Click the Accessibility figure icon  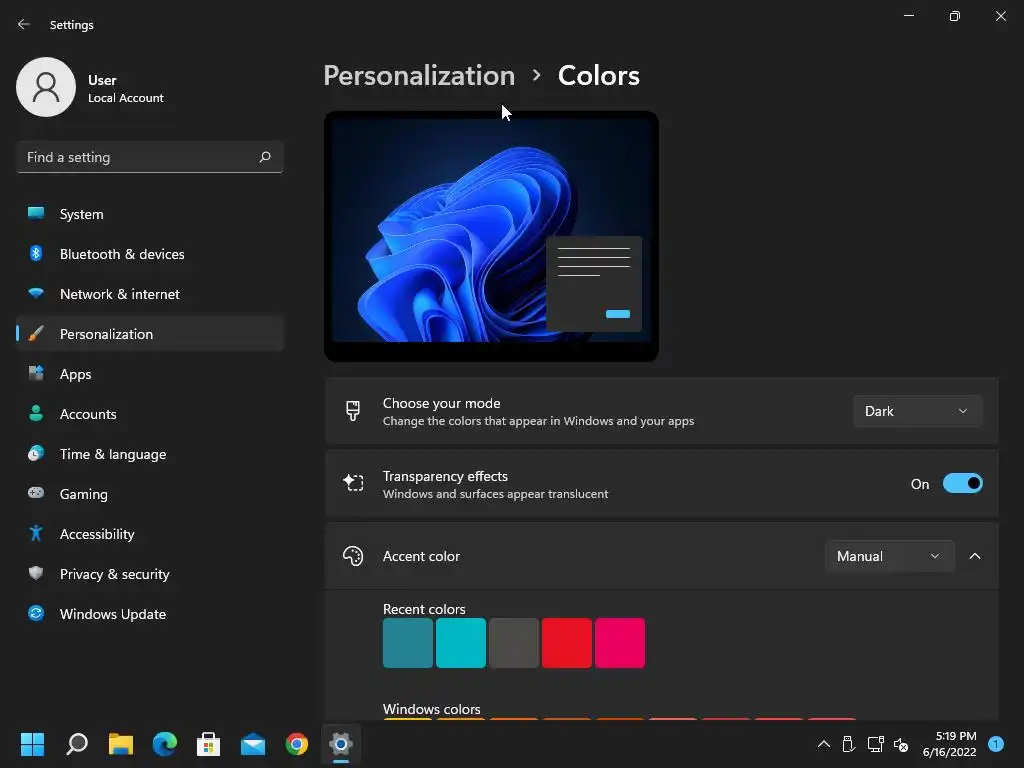pyautogui.click(x=36, y=534)
